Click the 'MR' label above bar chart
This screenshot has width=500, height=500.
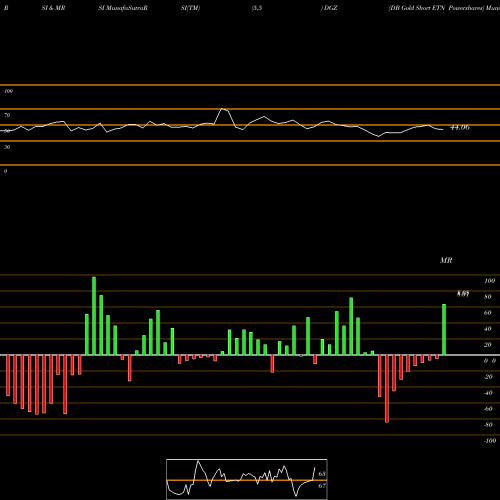point(446,260)
